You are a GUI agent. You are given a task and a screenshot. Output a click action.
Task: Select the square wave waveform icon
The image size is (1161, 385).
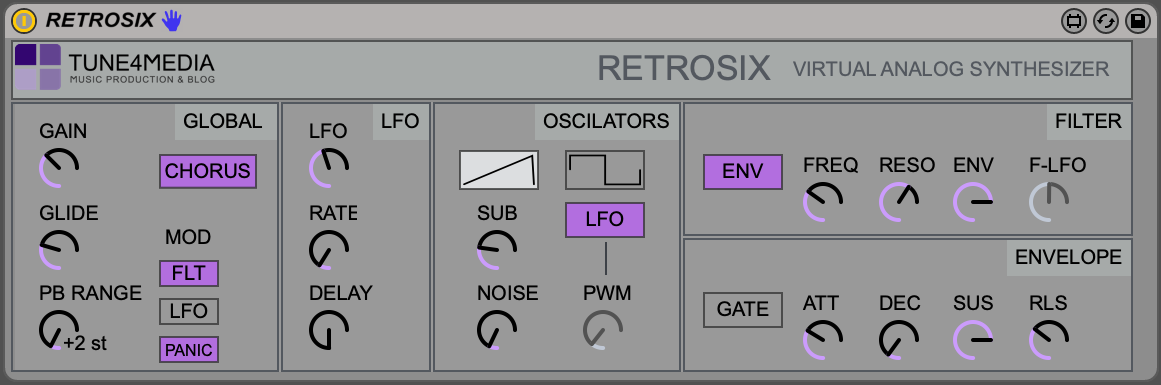pyautogui.click(x=605, y=170)
